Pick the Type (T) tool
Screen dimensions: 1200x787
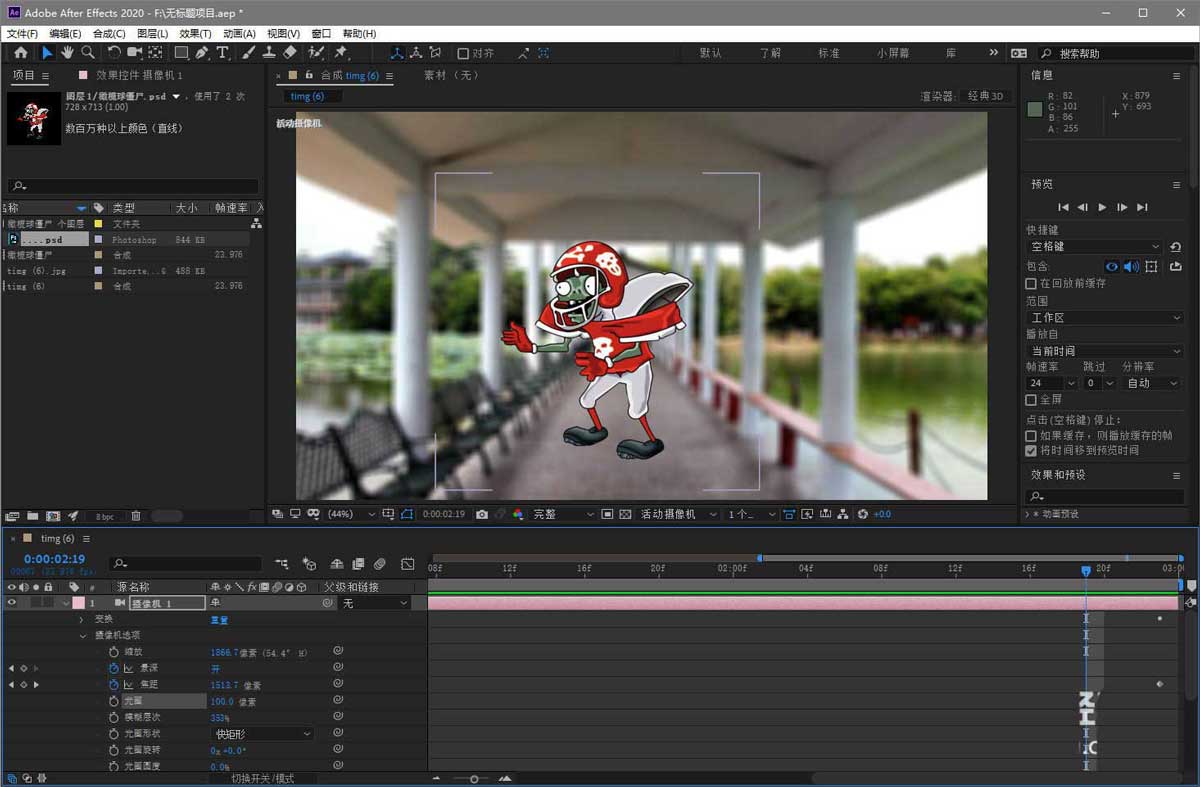tap(222, 53)
